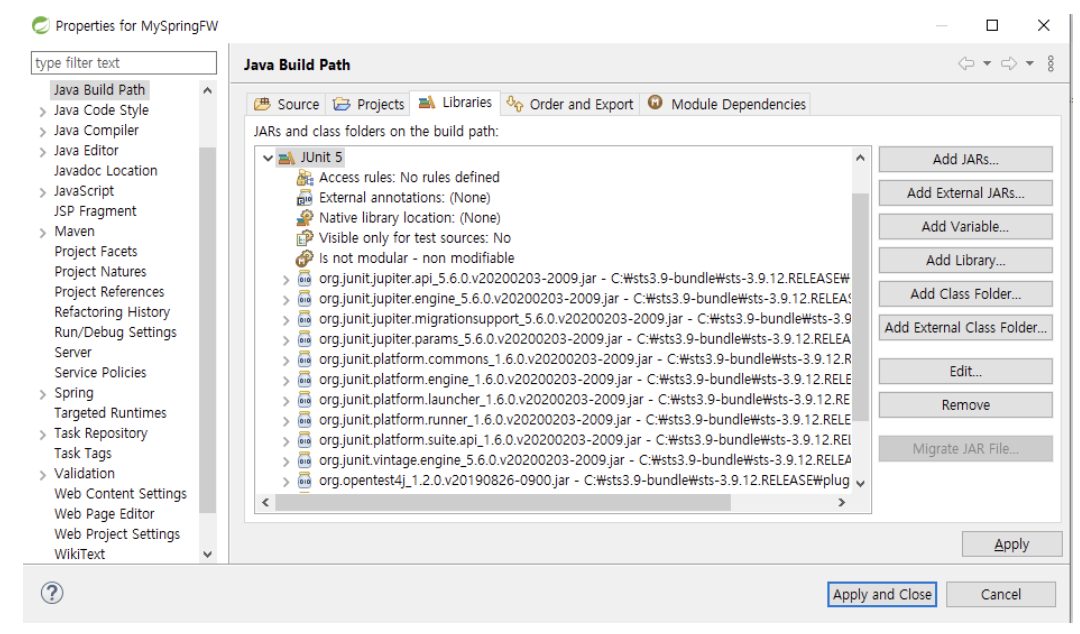Select Targeted Runtimes in the tree
This screenshot has width=1080, height=634.
tap(110, 413)
